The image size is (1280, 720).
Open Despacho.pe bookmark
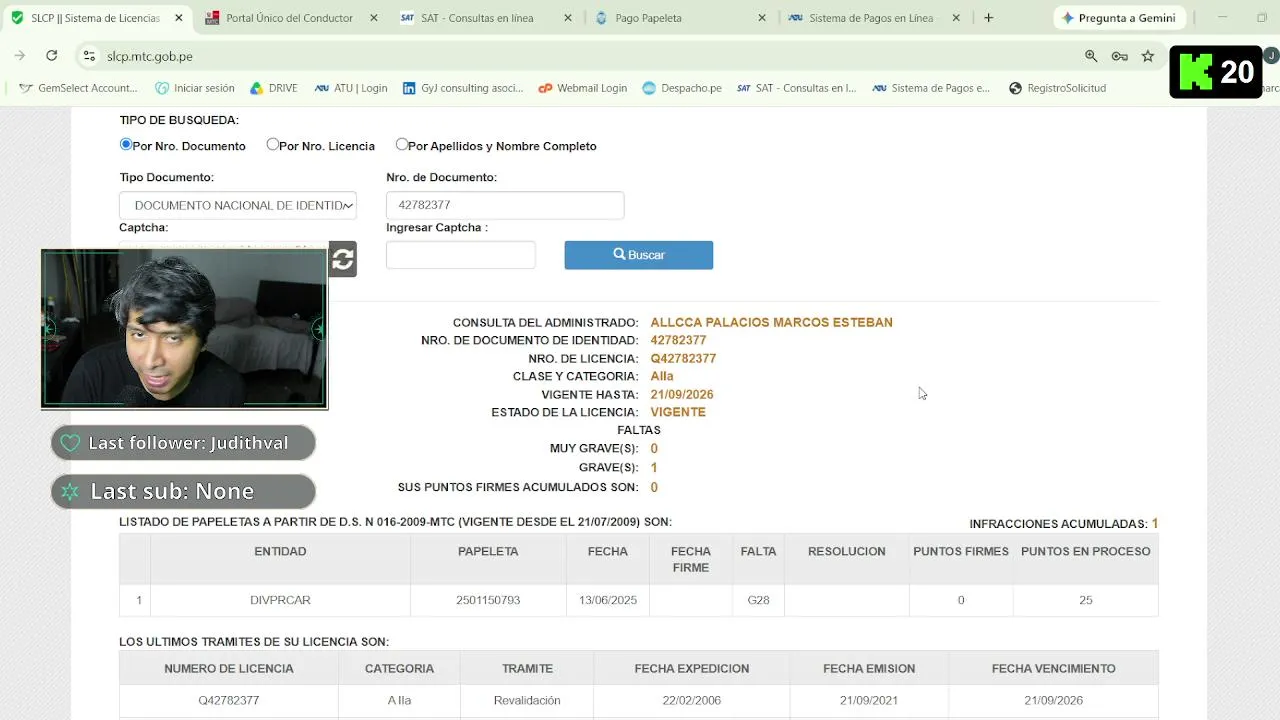click(681, 88)
